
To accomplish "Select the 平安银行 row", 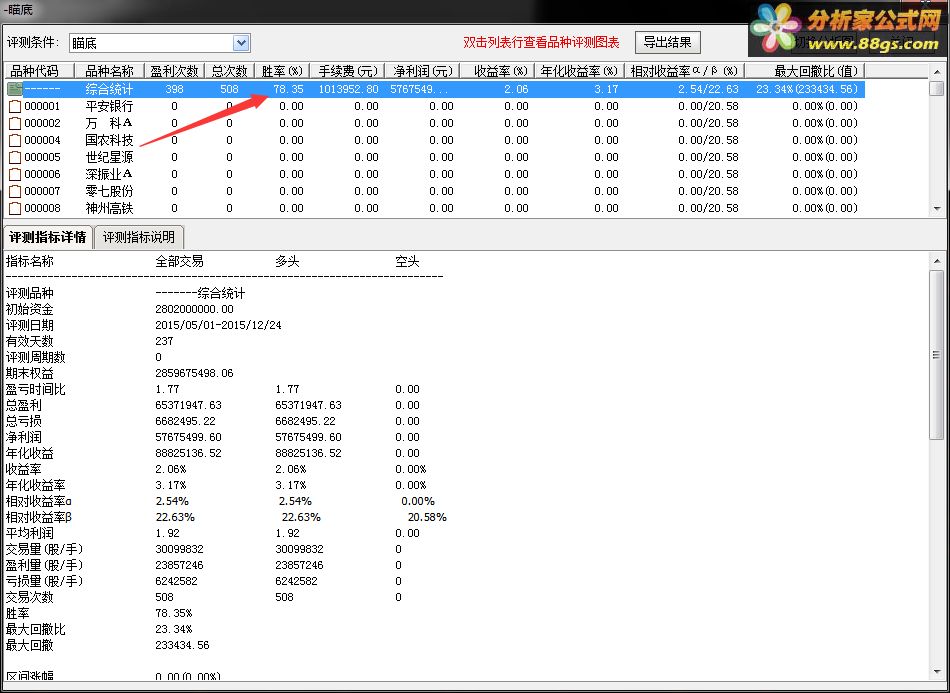I will click(434, 106).
